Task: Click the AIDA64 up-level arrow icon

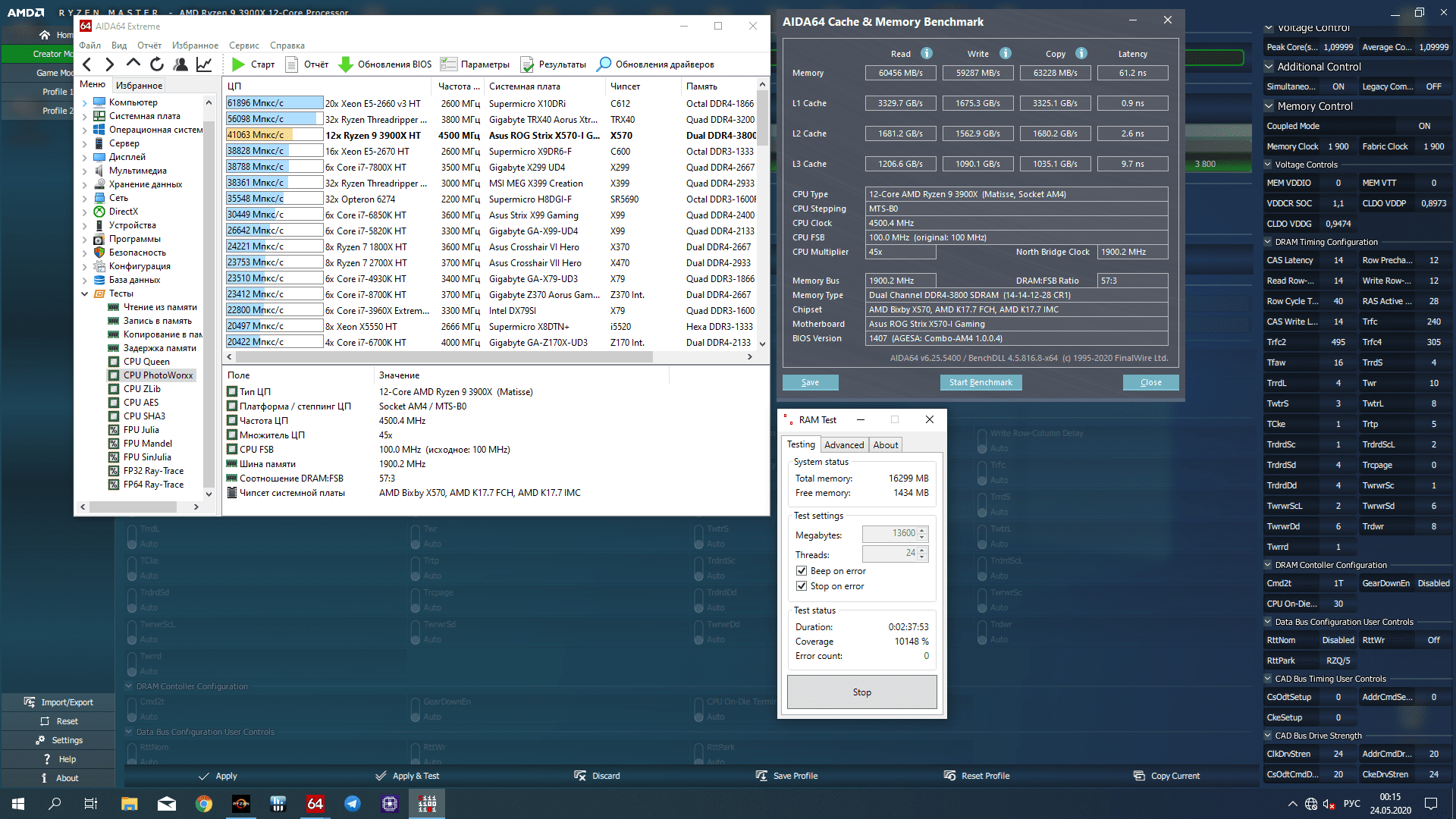Action: tap(133, 64)
